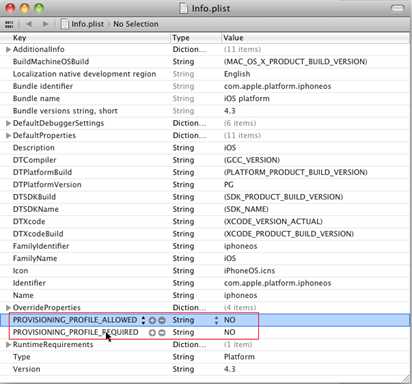Expand the OverrideProperties dictionary

point(8,308)
